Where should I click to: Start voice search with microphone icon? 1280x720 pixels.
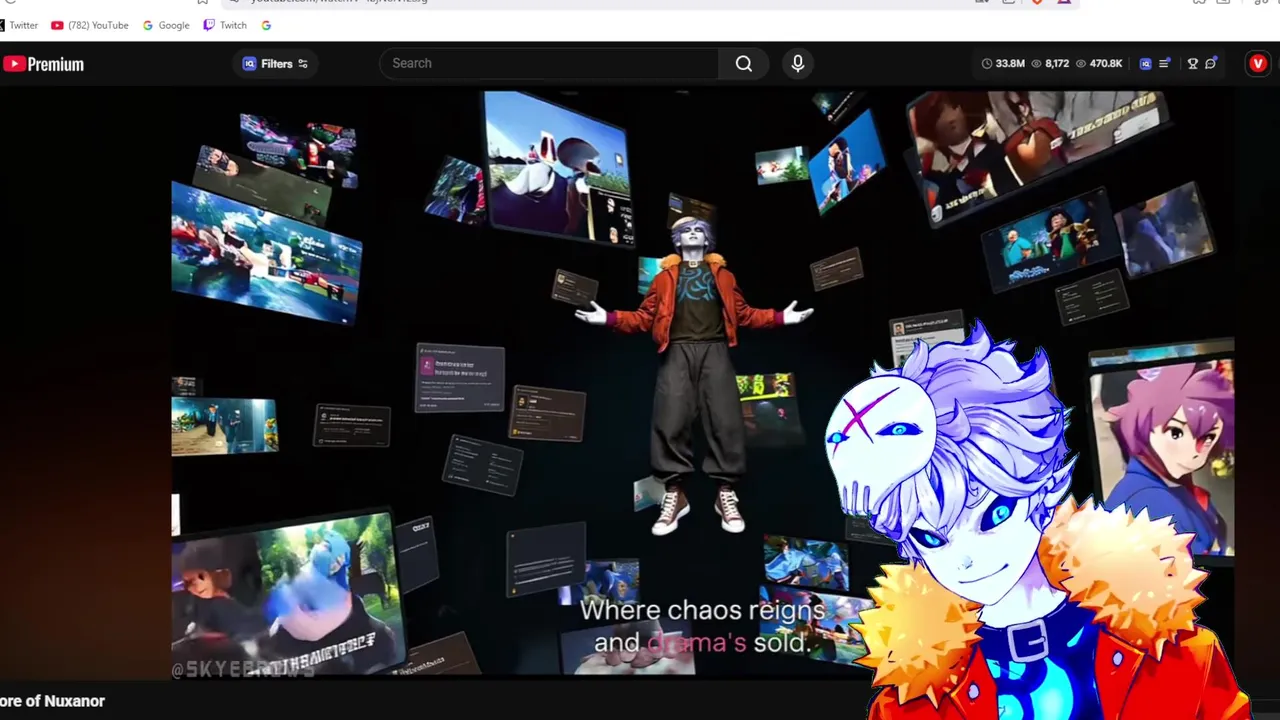click(798, 63)
